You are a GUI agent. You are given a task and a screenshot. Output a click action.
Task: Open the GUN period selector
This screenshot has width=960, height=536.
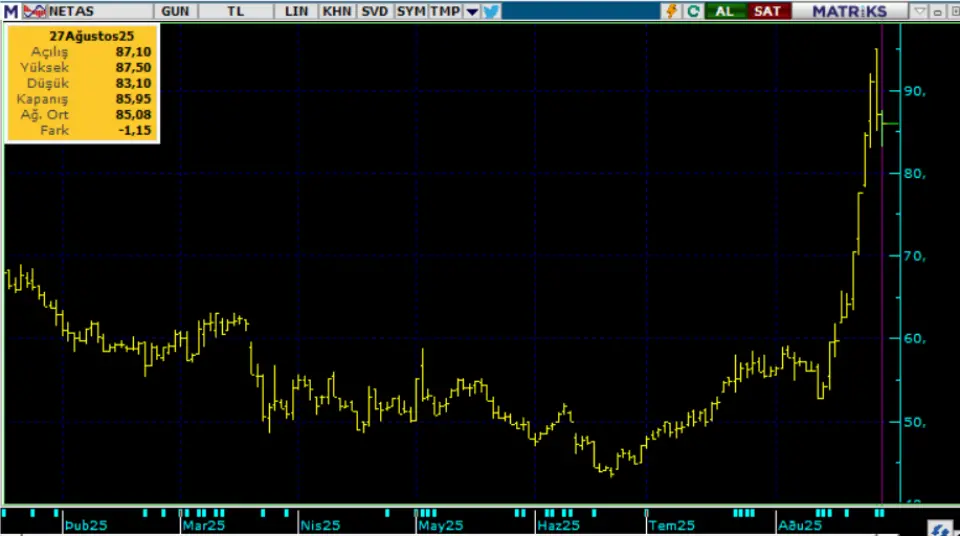(175, 11)
